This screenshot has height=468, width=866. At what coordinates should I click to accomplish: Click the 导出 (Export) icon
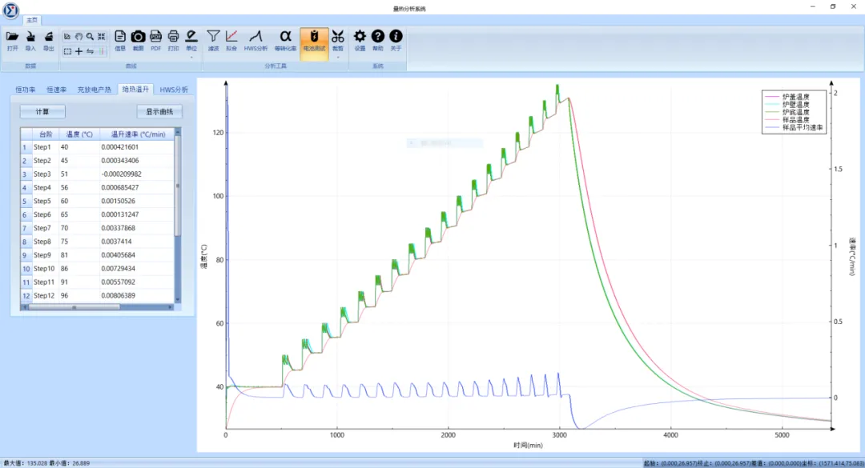click(x=48, y=39)
